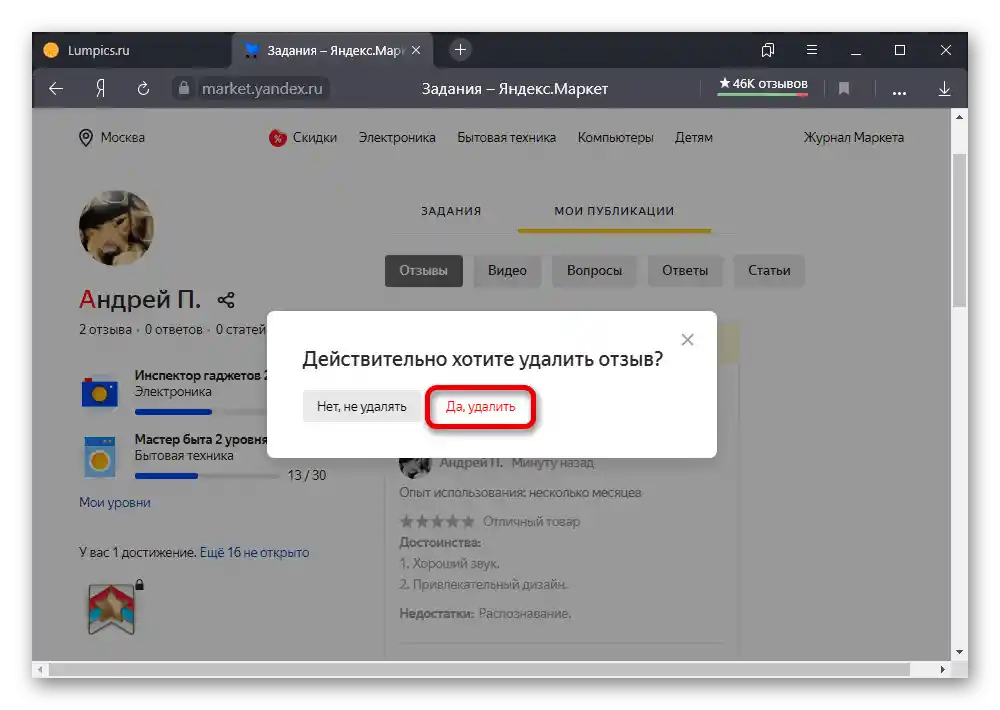Change city via 'Москва' location pin
1000x710 pixels.
pos(112,138)
